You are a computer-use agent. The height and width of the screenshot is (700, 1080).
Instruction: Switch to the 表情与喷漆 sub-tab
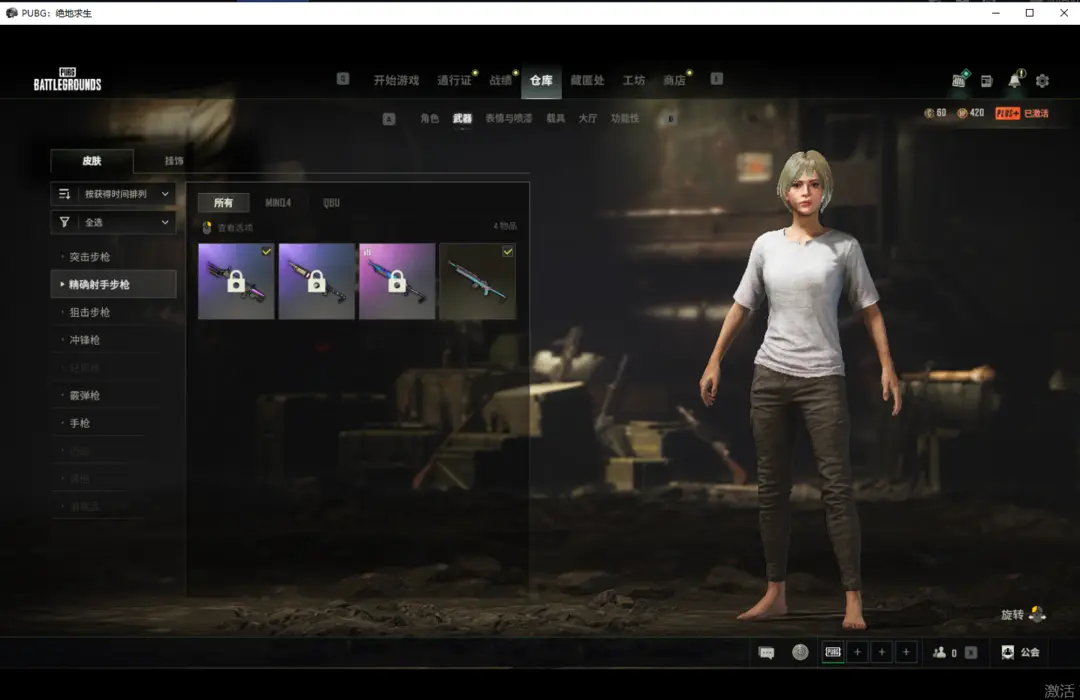coord(509,119)
